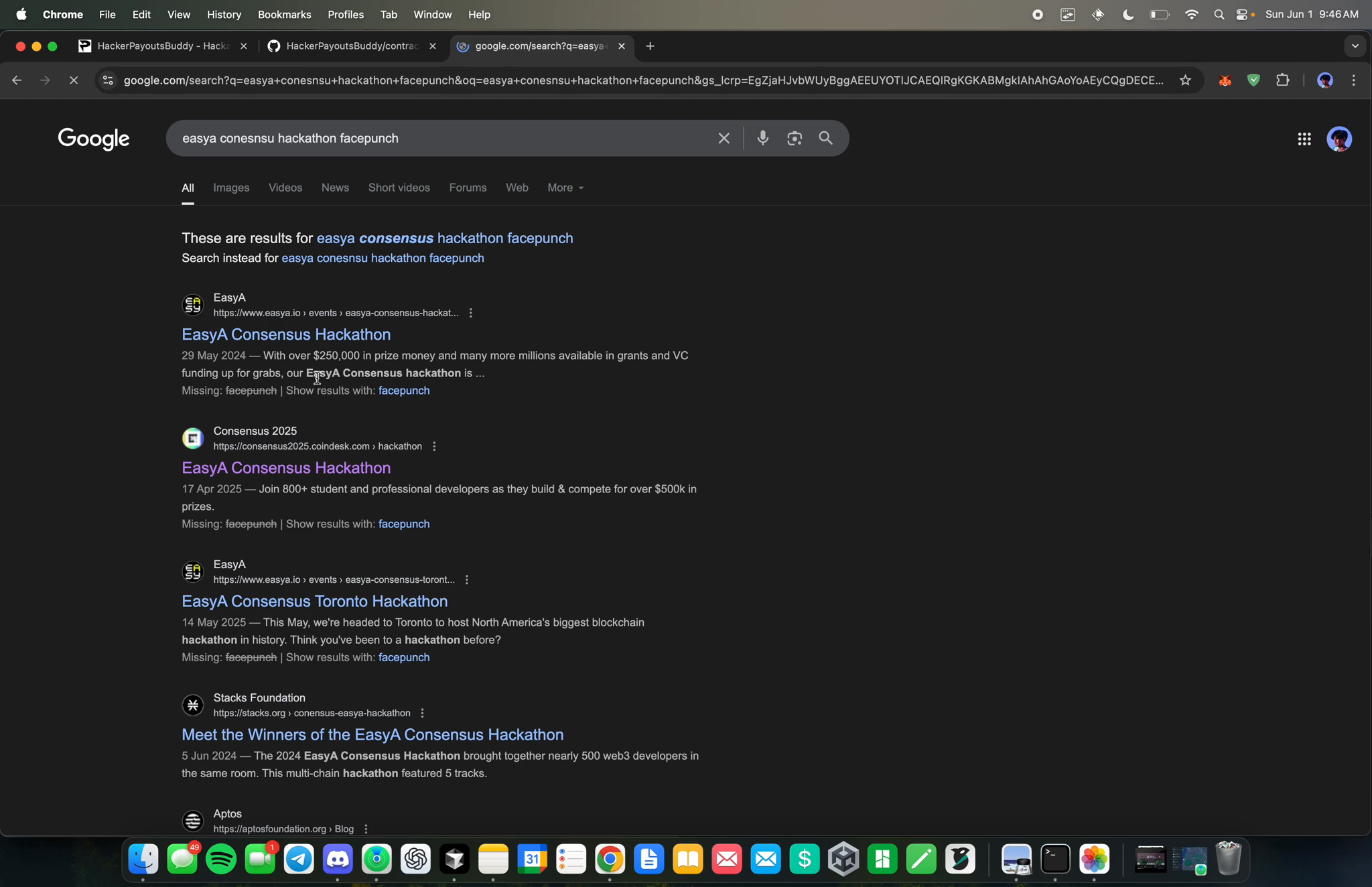Open Control Center in menu bar
Viewport: 1372px width, 887px height.
[1243, 15]
